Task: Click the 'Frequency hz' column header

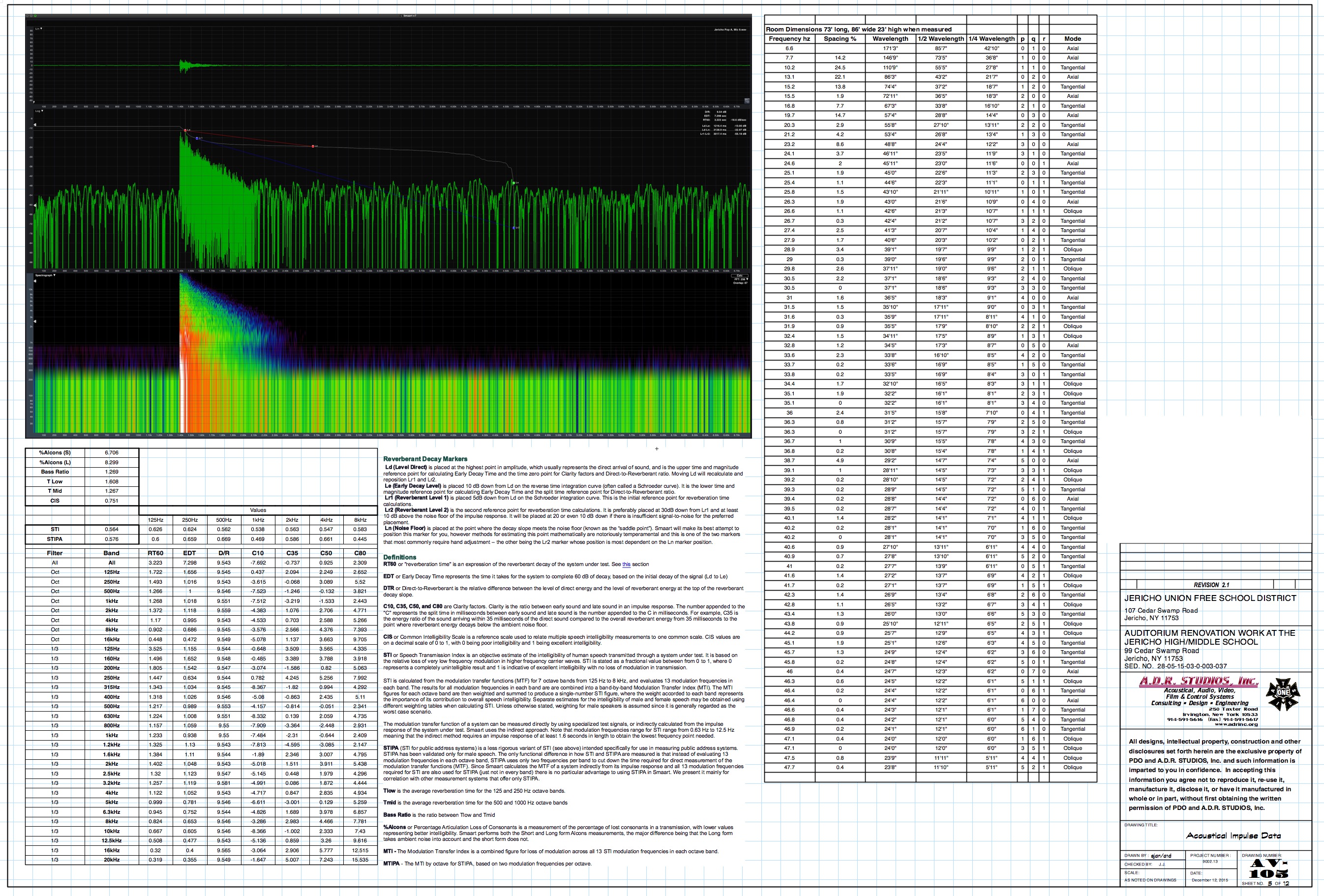Action: coord(789,39)
